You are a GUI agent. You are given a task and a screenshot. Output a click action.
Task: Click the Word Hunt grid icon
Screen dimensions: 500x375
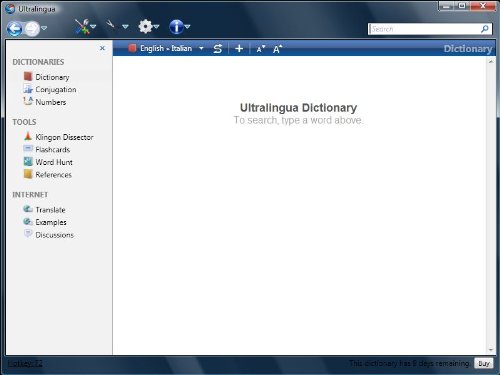28,161
